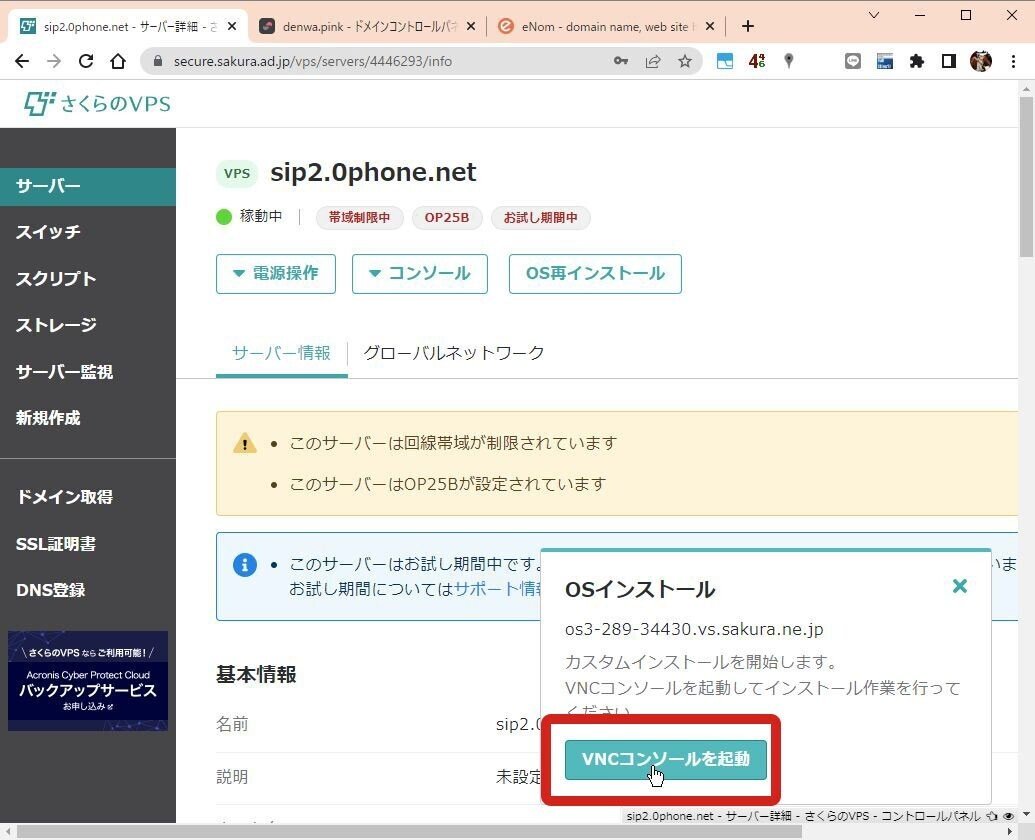Screen dimensions: 1035x840
Task: Click the blue picture extension icon
Action: (885, 61)
